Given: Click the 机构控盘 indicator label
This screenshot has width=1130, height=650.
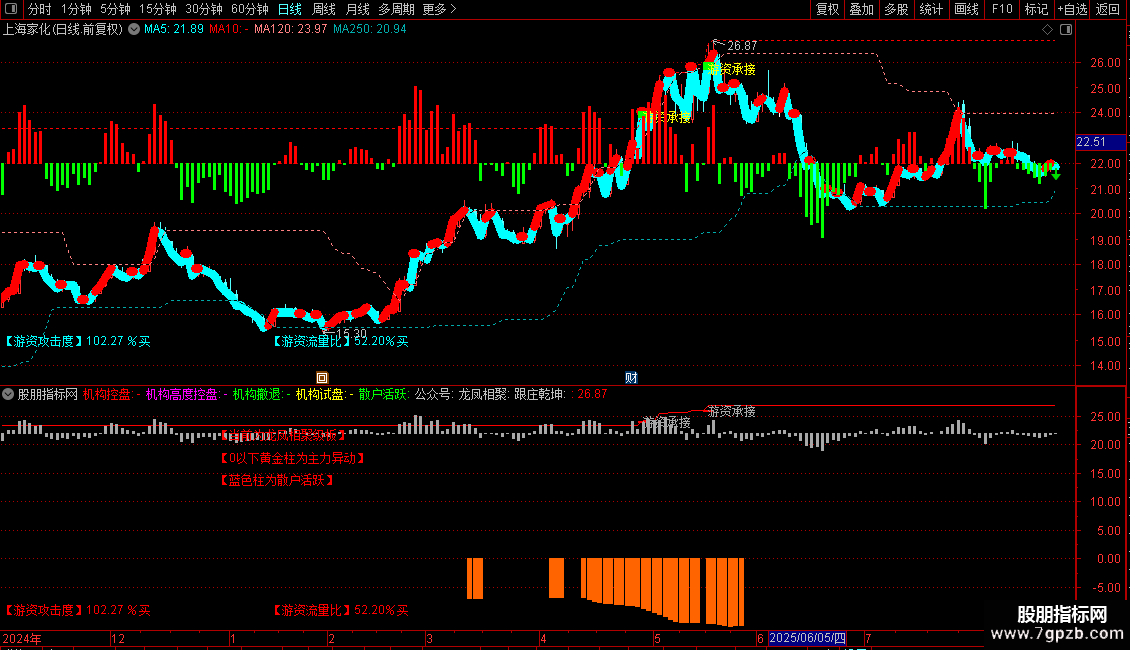Looking at the screenshot, I should tap(107, 394).
